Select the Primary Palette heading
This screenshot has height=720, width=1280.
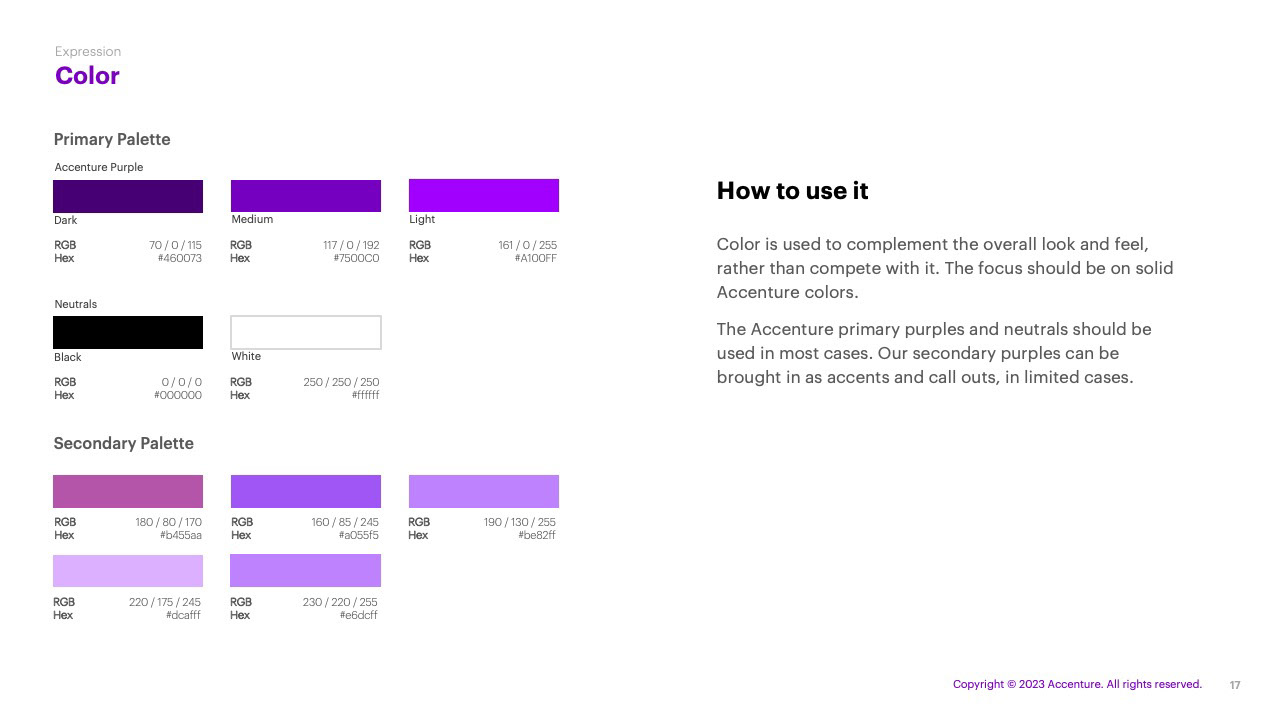[x=112, y=139]
